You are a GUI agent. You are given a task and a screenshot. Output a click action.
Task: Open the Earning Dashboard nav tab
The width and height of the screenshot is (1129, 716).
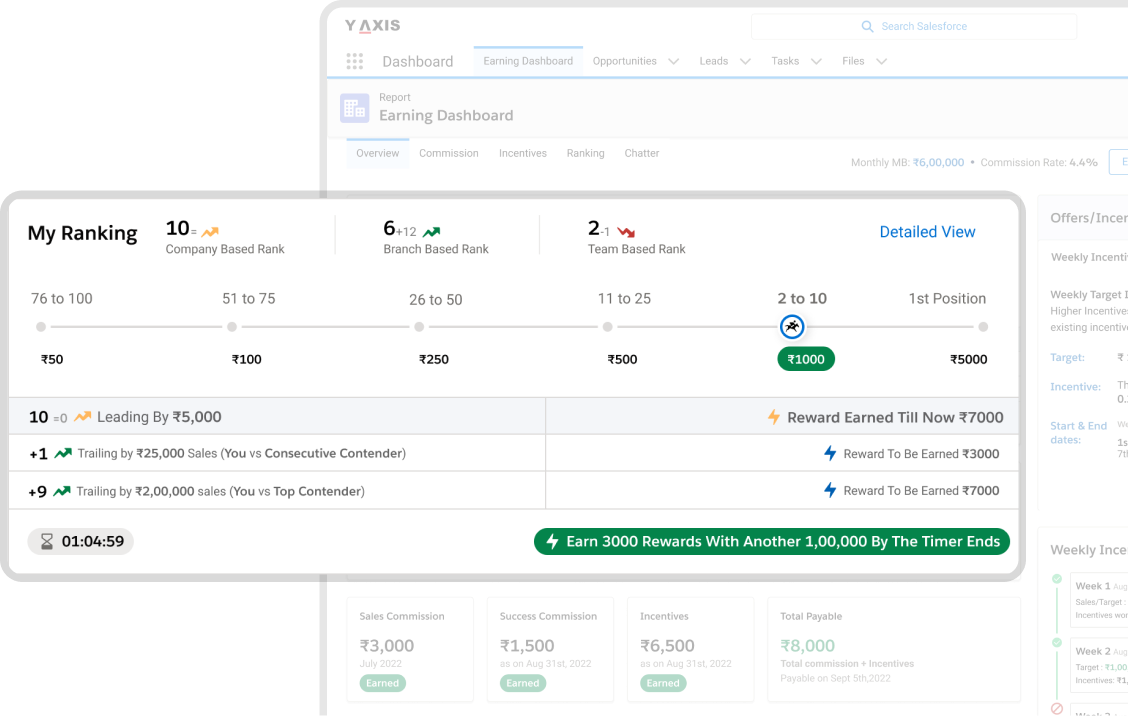pyautogui.click(x=528, y=61)
